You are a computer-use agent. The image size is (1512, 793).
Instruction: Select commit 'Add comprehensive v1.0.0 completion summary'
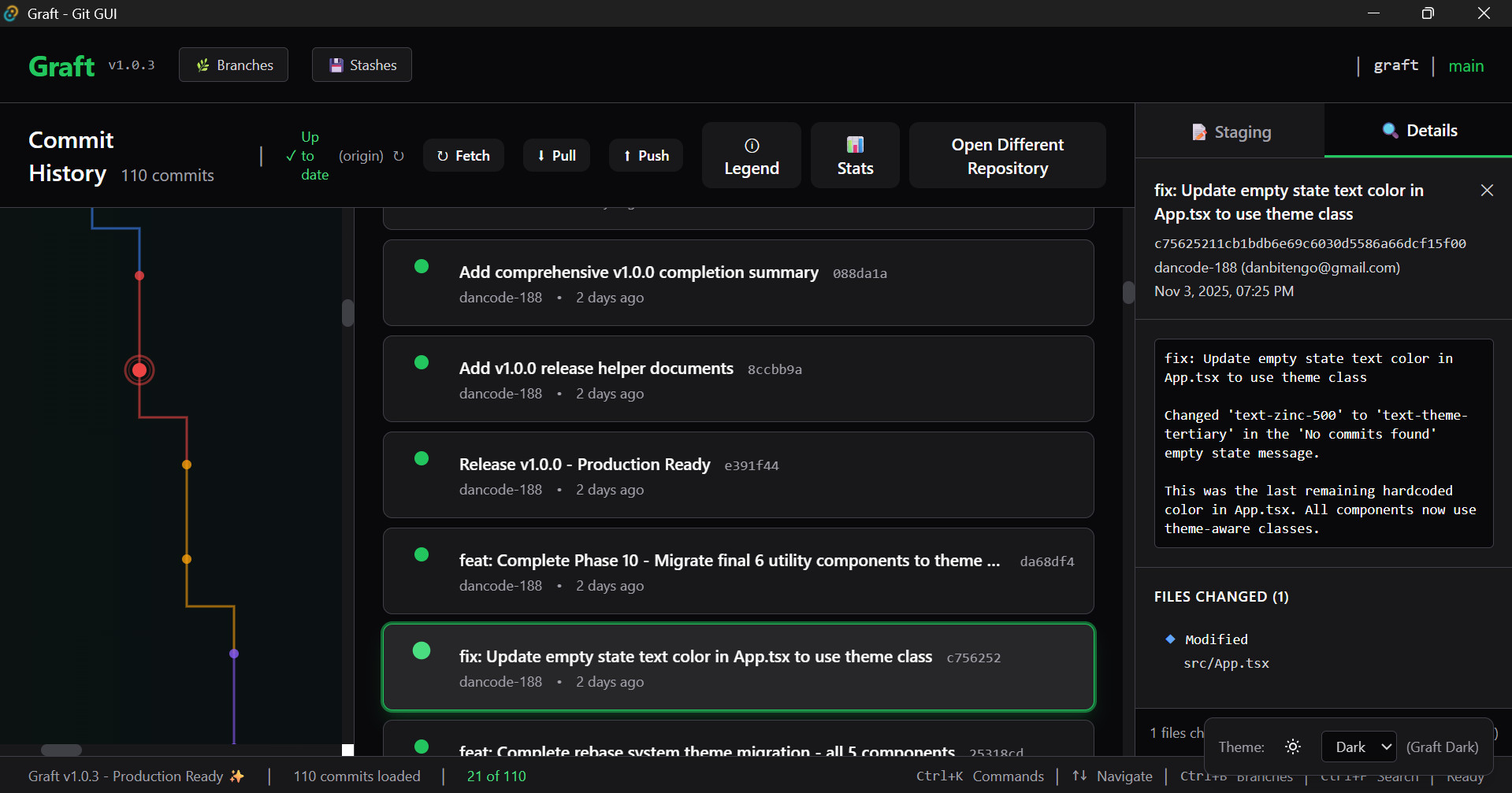pos(738,283)
